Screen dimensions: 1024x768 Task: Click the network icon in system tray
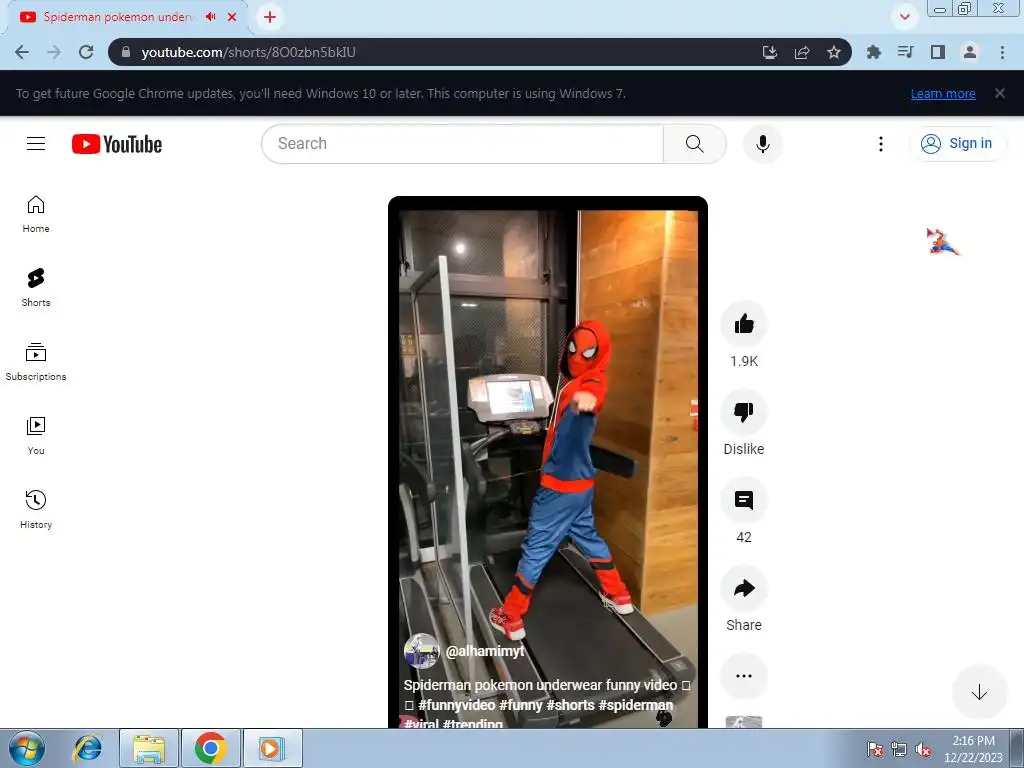click(x=899, y=750)
